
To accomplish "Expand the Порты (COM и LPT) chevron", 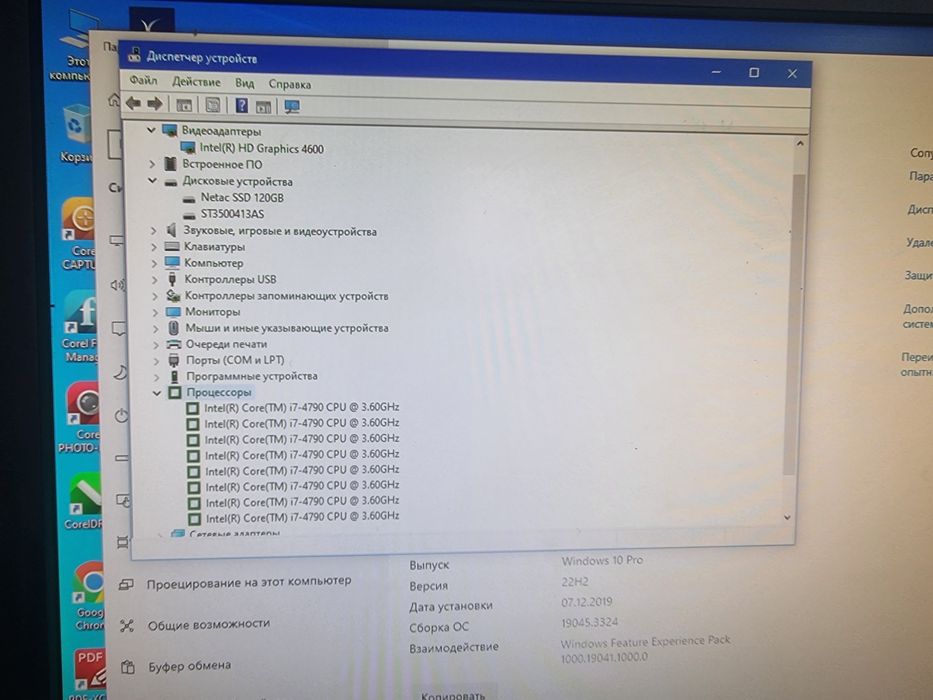I will (156, 360).
